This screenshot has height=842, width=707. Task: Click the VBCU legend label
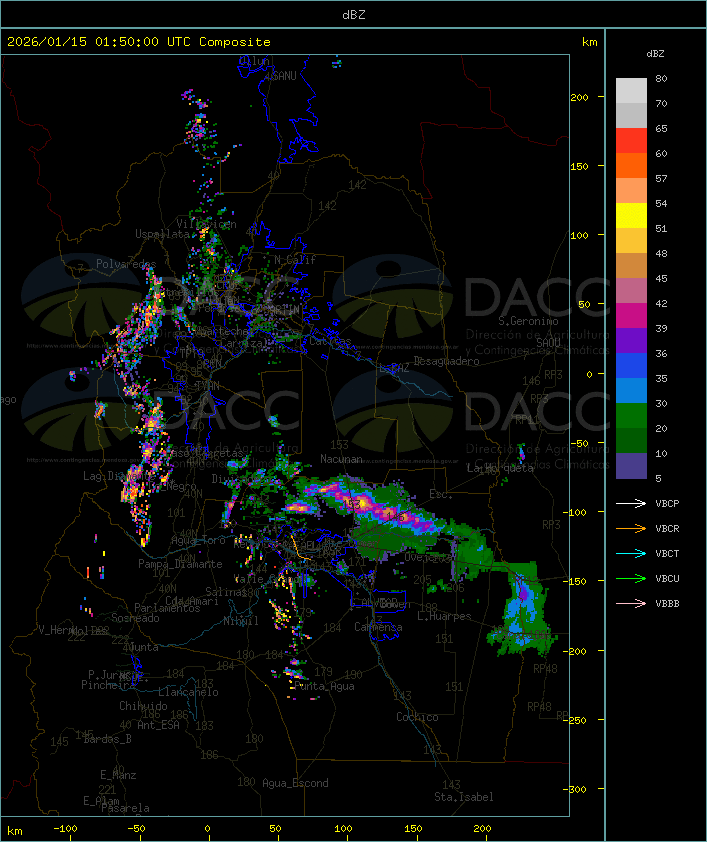(667, 578)
